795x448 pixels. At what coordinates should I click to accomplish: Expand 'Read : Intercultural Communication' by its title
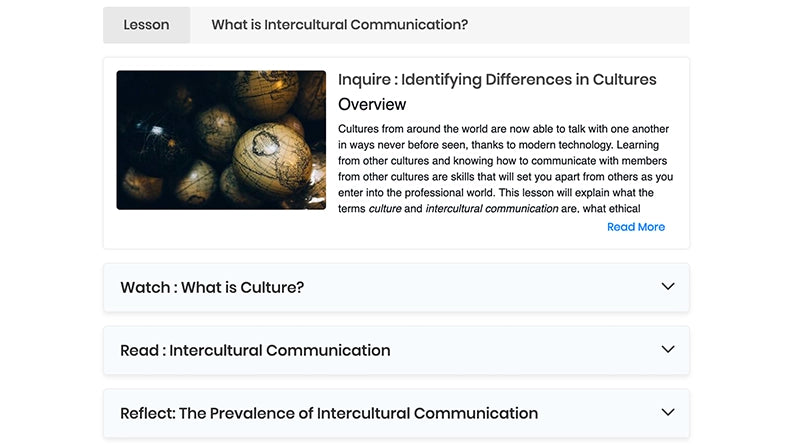(x=255, y=351)
